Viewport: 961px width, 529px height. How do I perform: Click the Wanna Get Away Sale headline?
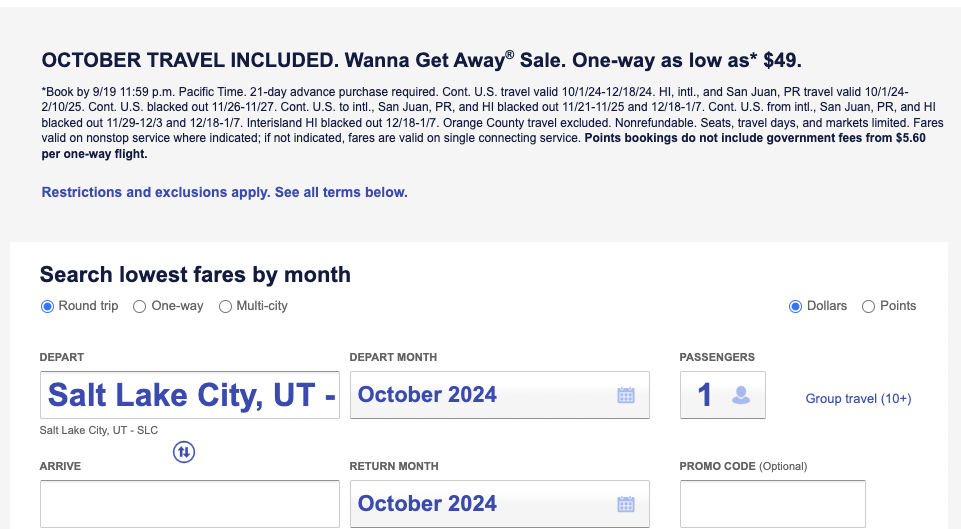421,59
